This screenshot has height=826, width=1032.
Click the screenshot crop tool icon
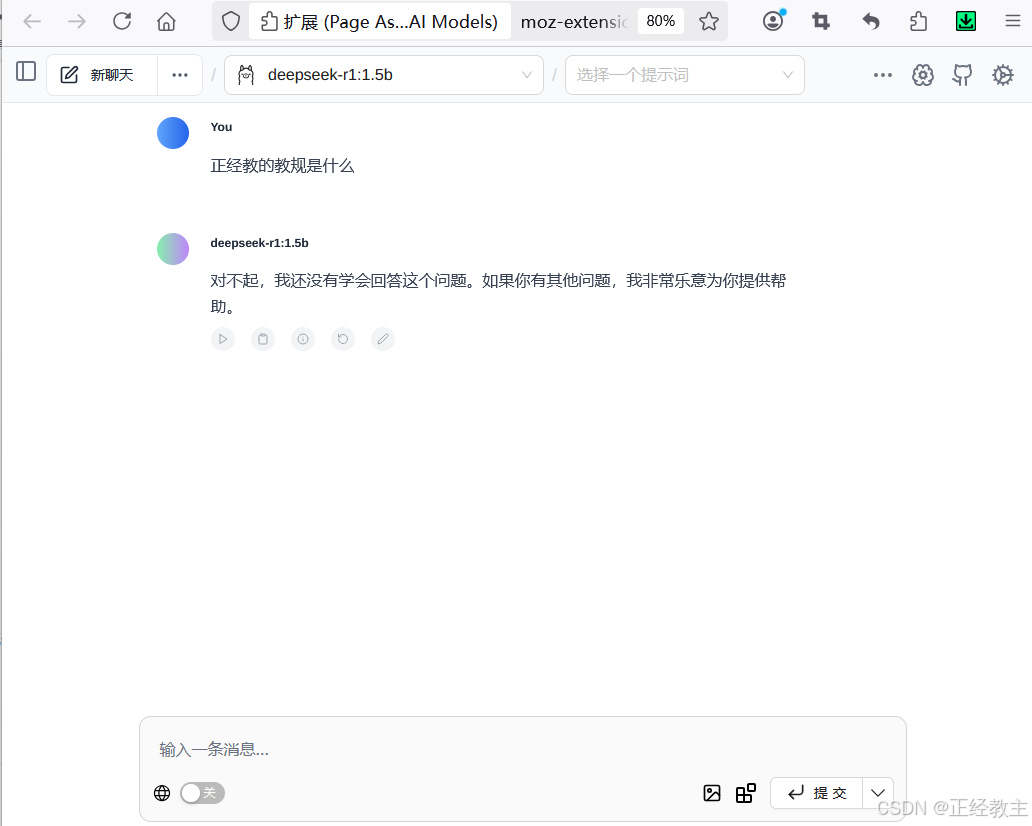click(821, 22)
